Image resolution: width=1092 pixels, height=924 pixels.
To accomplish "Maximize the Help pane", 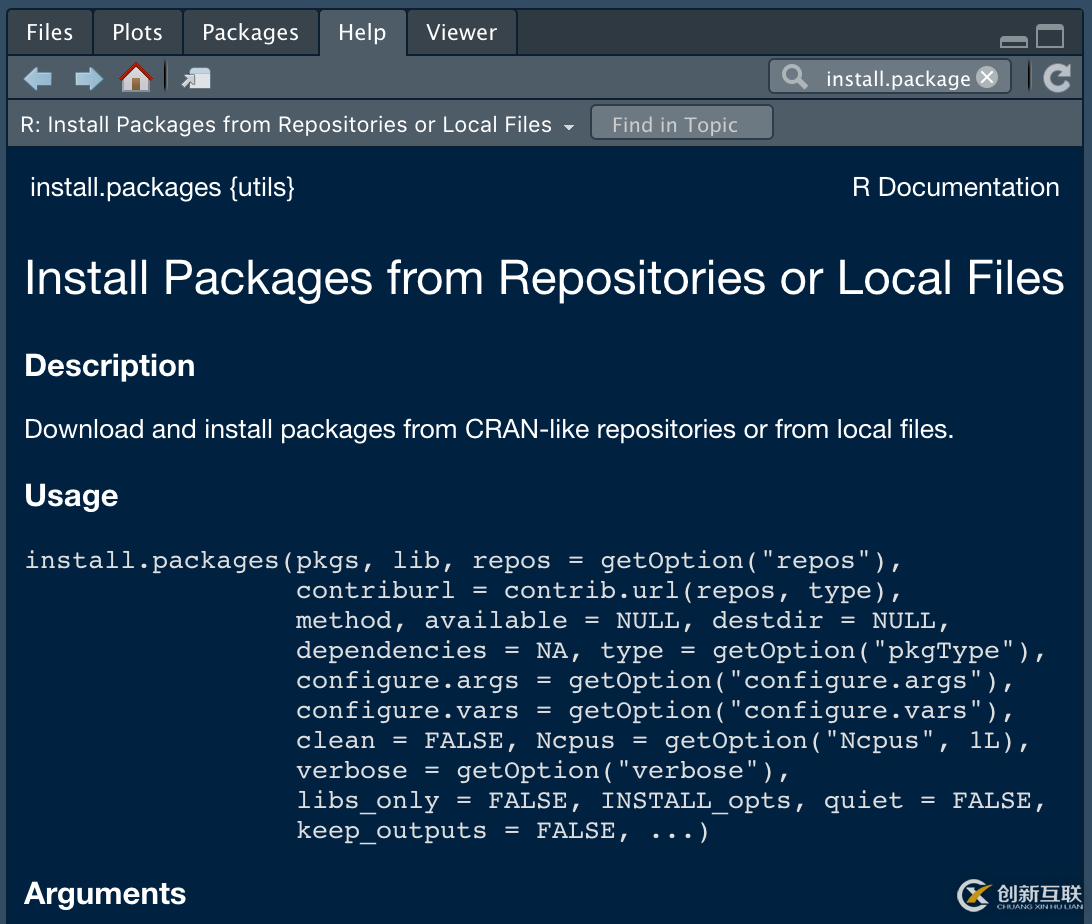I will (1050, 37).
